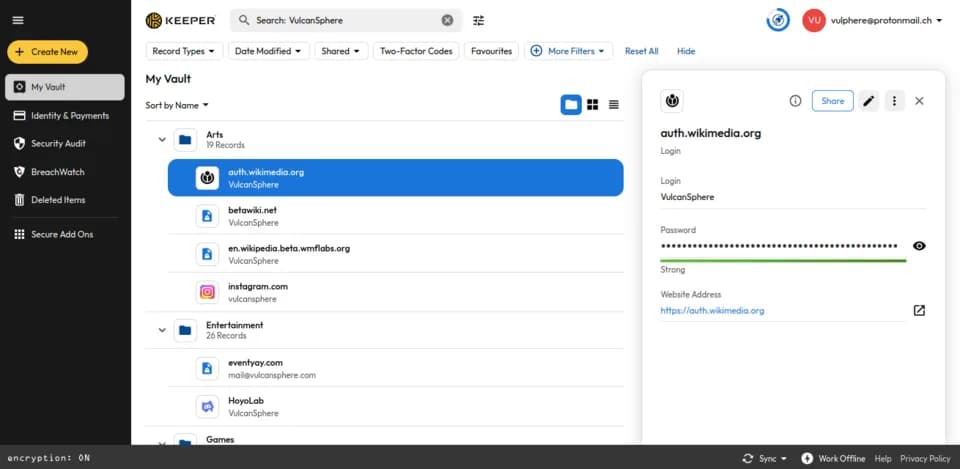Image resolution: width=960 pixels, height=469 pixels.
Task: Click the Share button
Action: tap(833, 101)
